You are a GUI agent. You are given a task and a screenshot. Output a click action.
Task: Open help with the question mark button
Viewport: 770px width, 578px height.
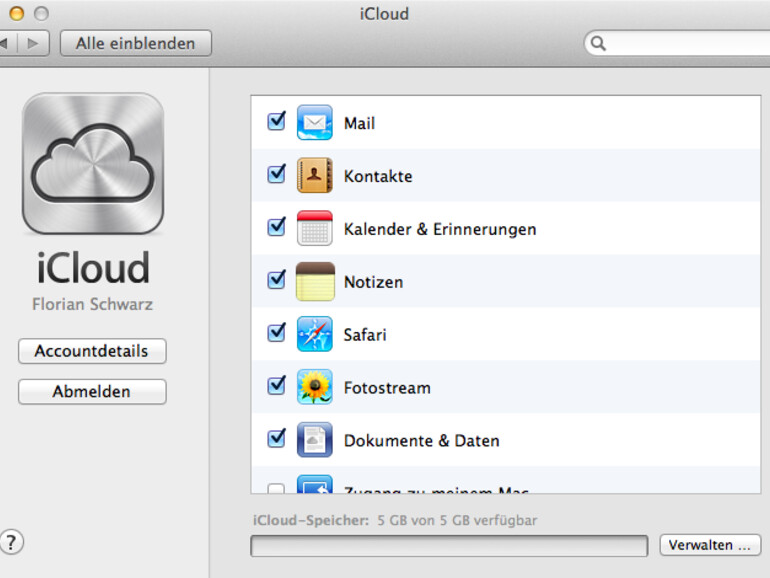tap(11, 542)
